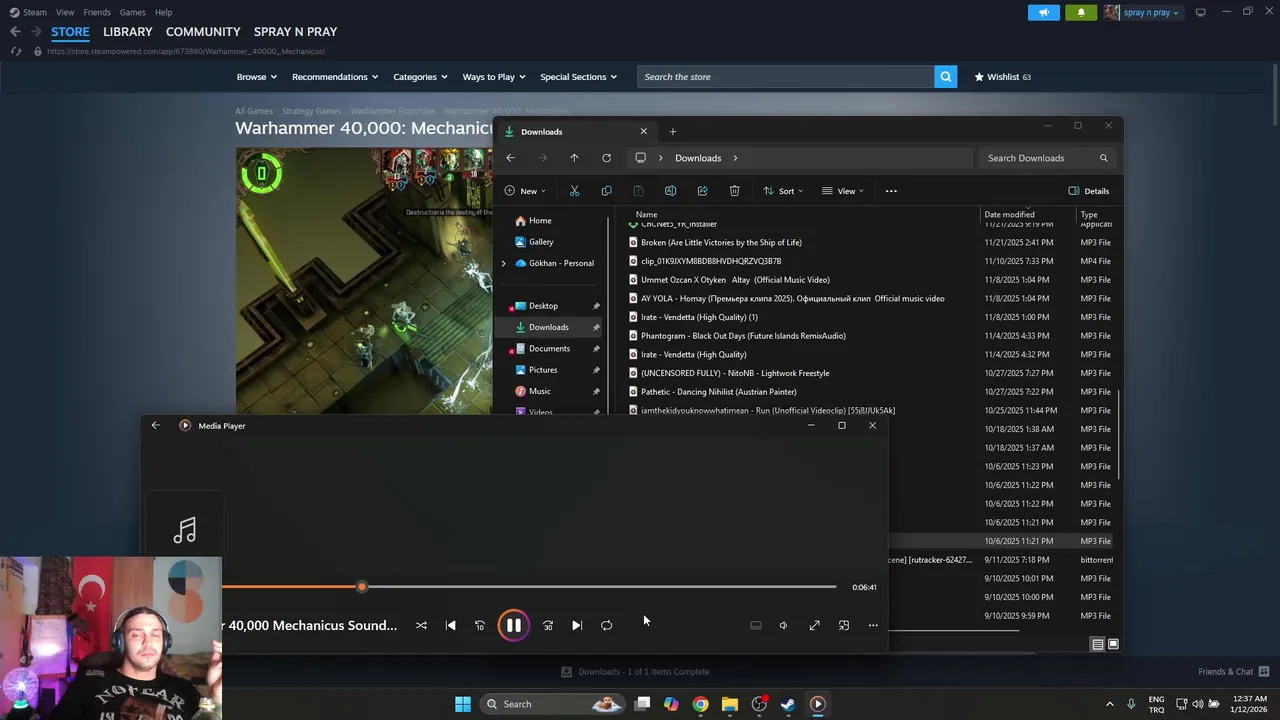Open Steam announcements megaphone button
Screen dimensions: 1280x720
click(x=1043, y=12)
